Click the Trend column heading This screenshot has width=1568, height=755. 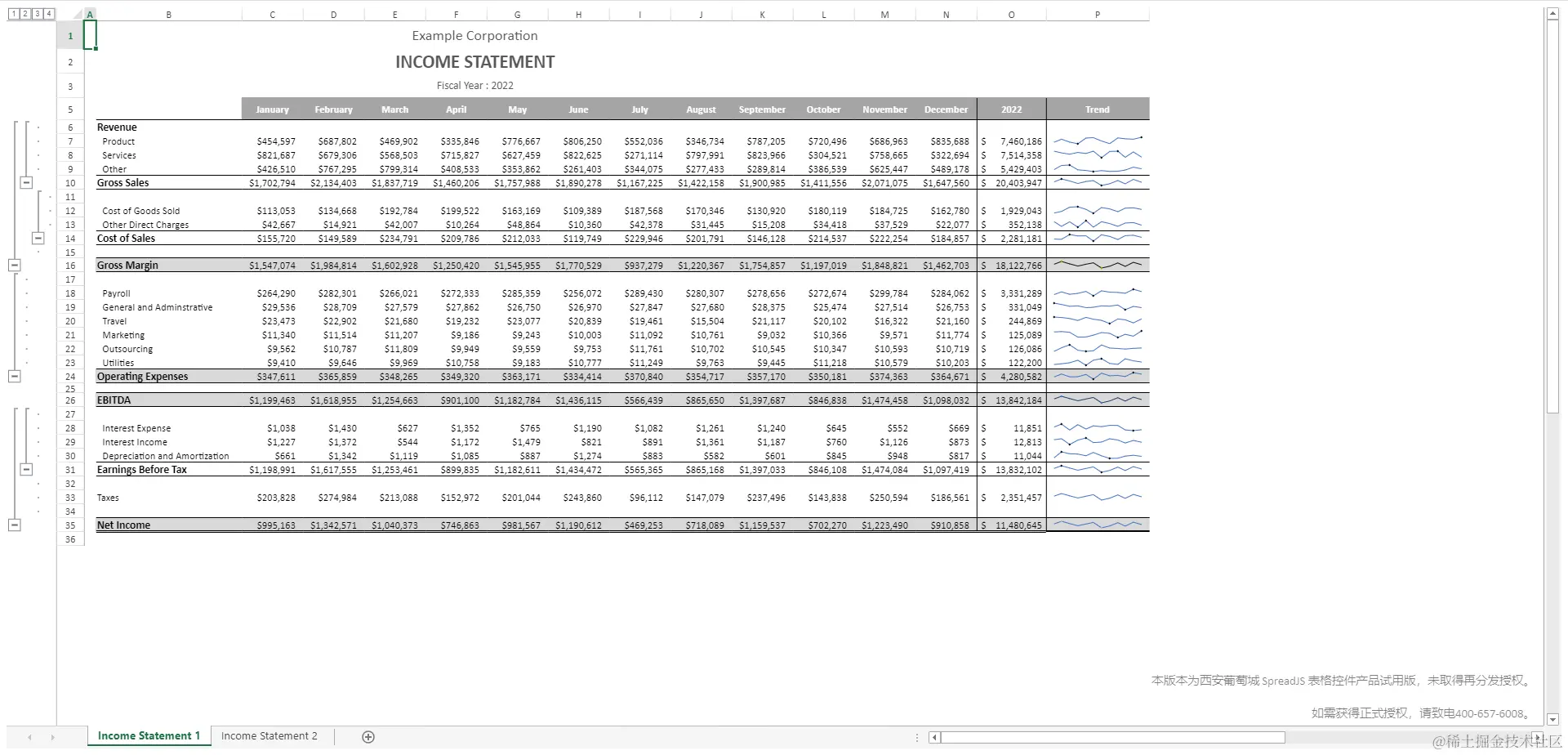pos(1098,109)
